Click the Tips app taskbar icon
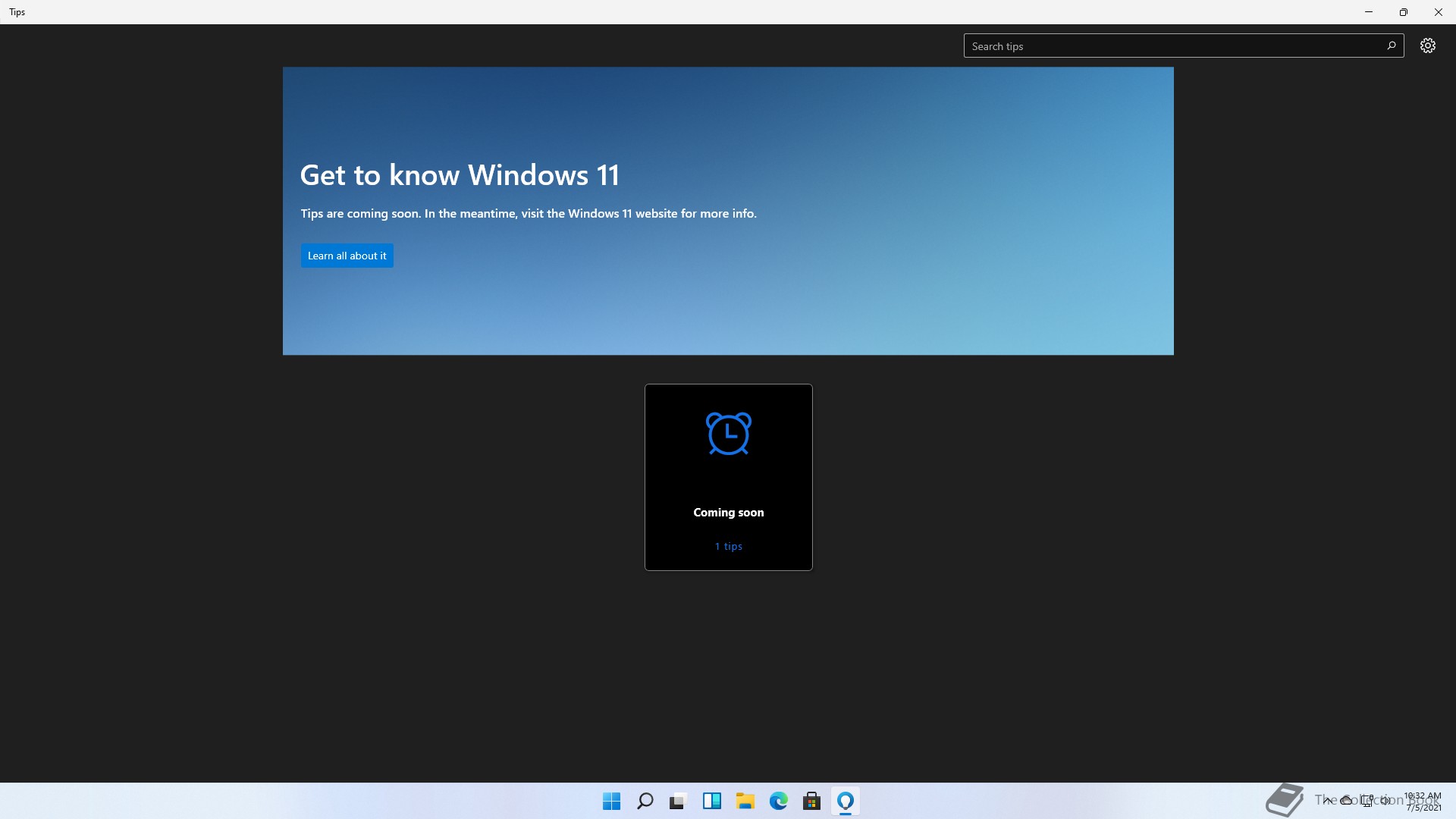 point(845,801)
